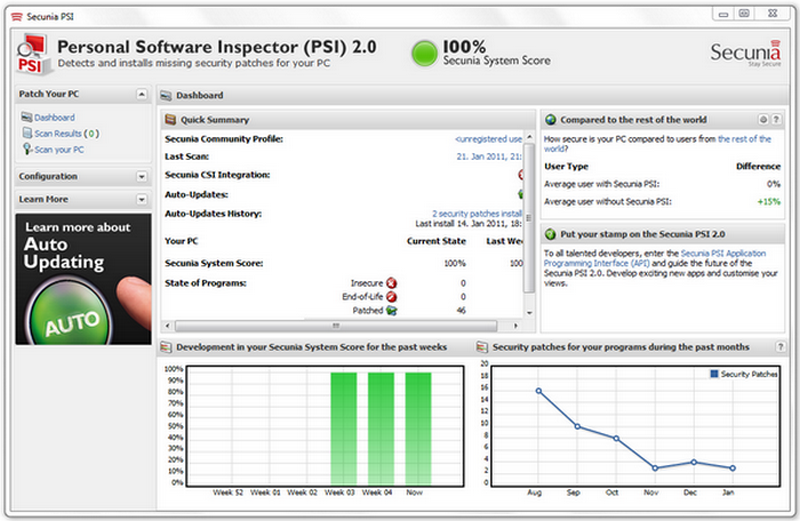Click the Scan your PC magnifier icon
The height and width of the screenshot is (521, 800).
pos(28,148)
